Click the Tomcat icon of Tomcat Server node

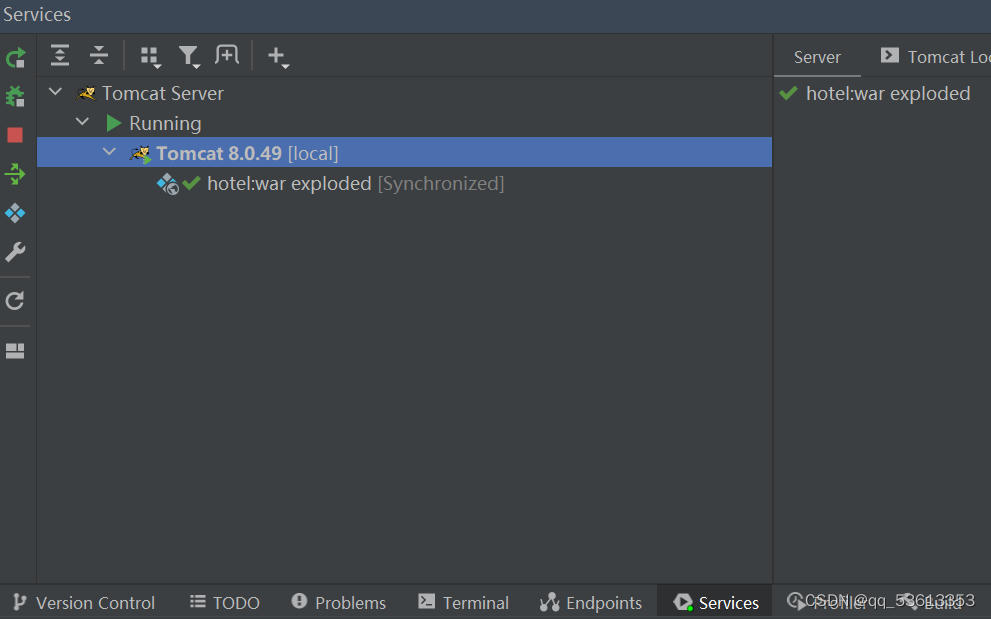(x=86, y=94)
